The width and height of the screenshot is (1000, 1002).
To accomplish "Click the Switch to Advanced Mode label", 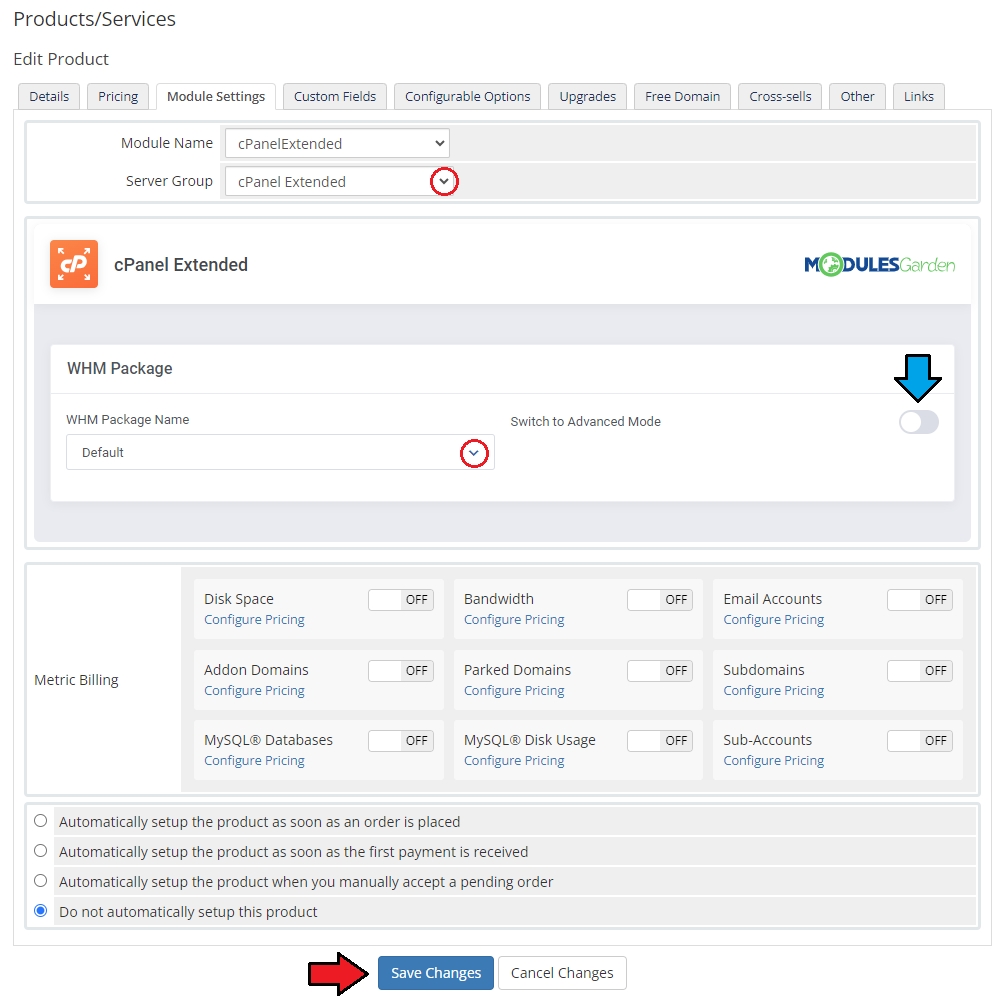I will click(x=585, y=422).
